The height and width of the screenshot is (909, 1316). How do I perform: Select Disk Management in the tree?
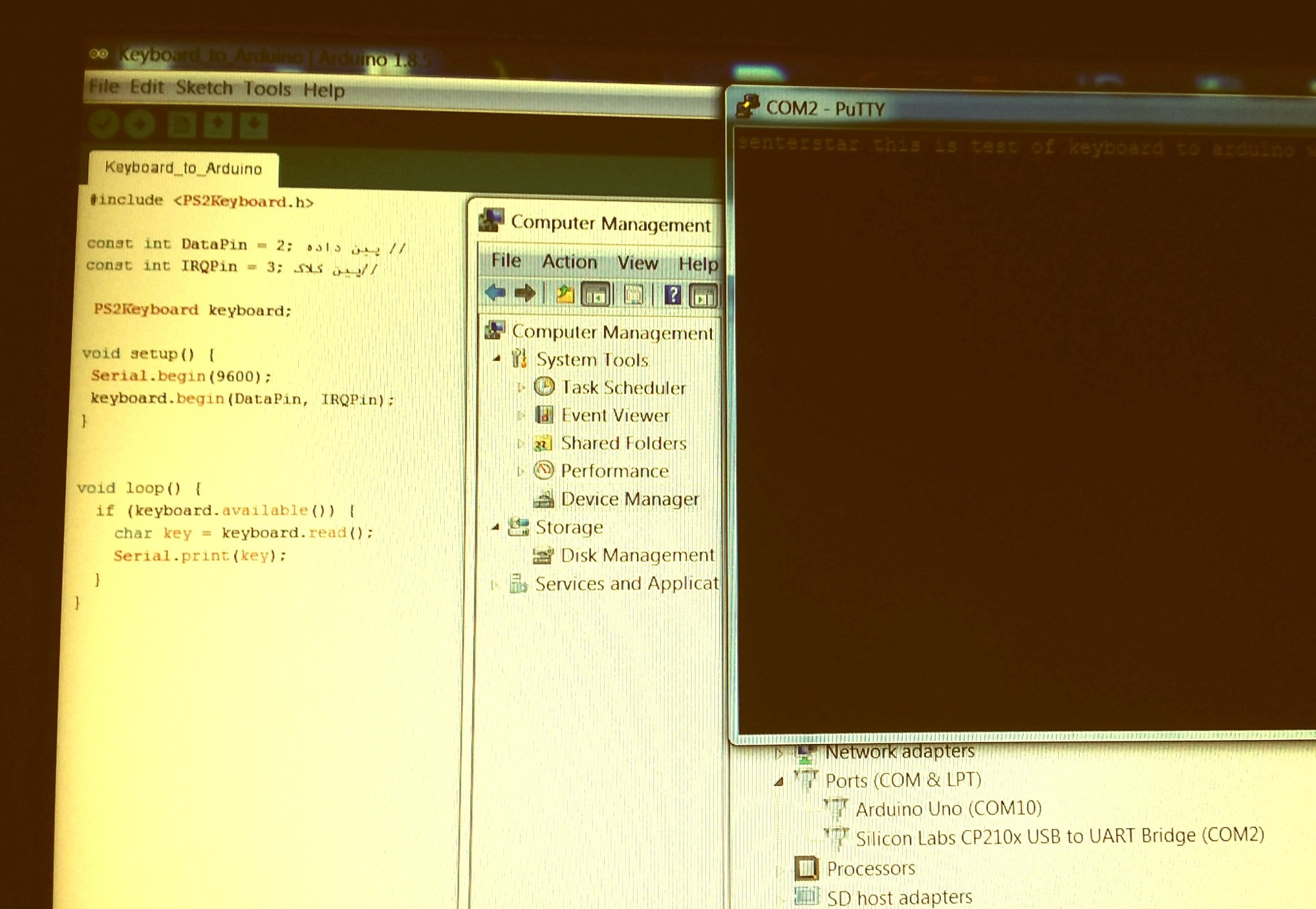click(x=637, y=555)
